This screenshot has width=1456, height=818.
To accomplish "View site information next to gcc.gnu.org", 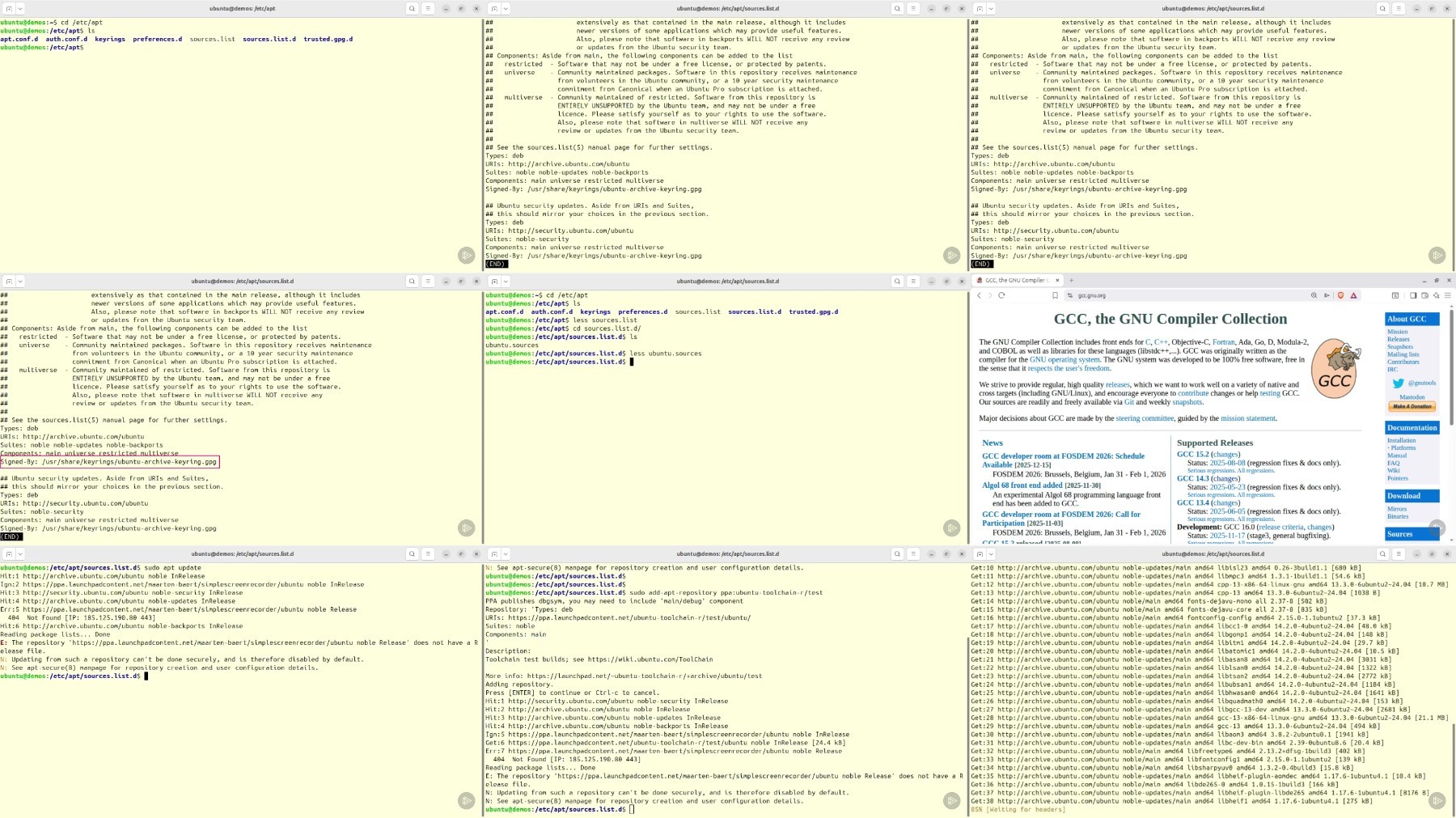I will click(1070, 295).
